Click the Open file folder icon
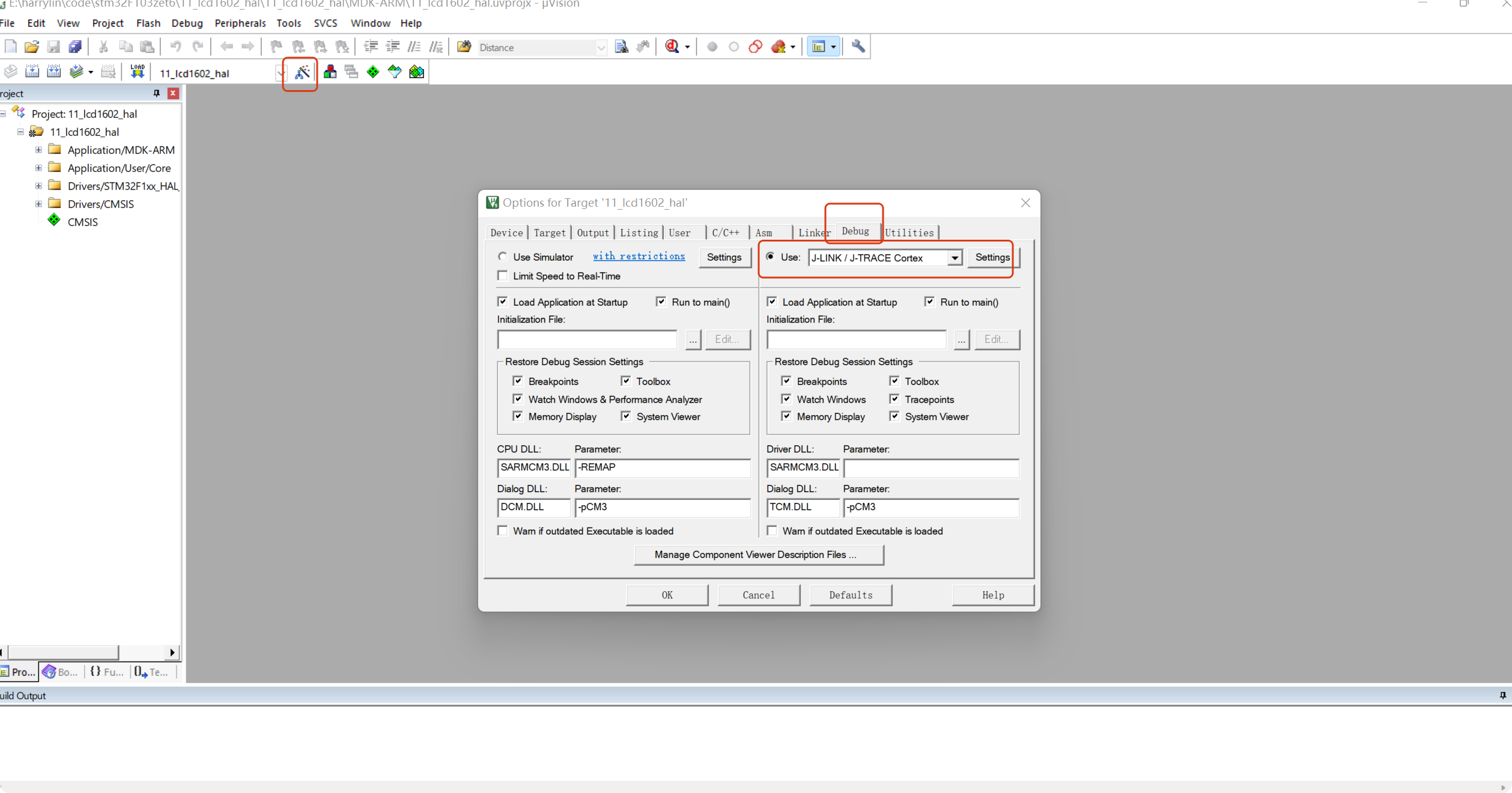Image resolution: width=1512 pixels, height=793 pixels. 32,47
